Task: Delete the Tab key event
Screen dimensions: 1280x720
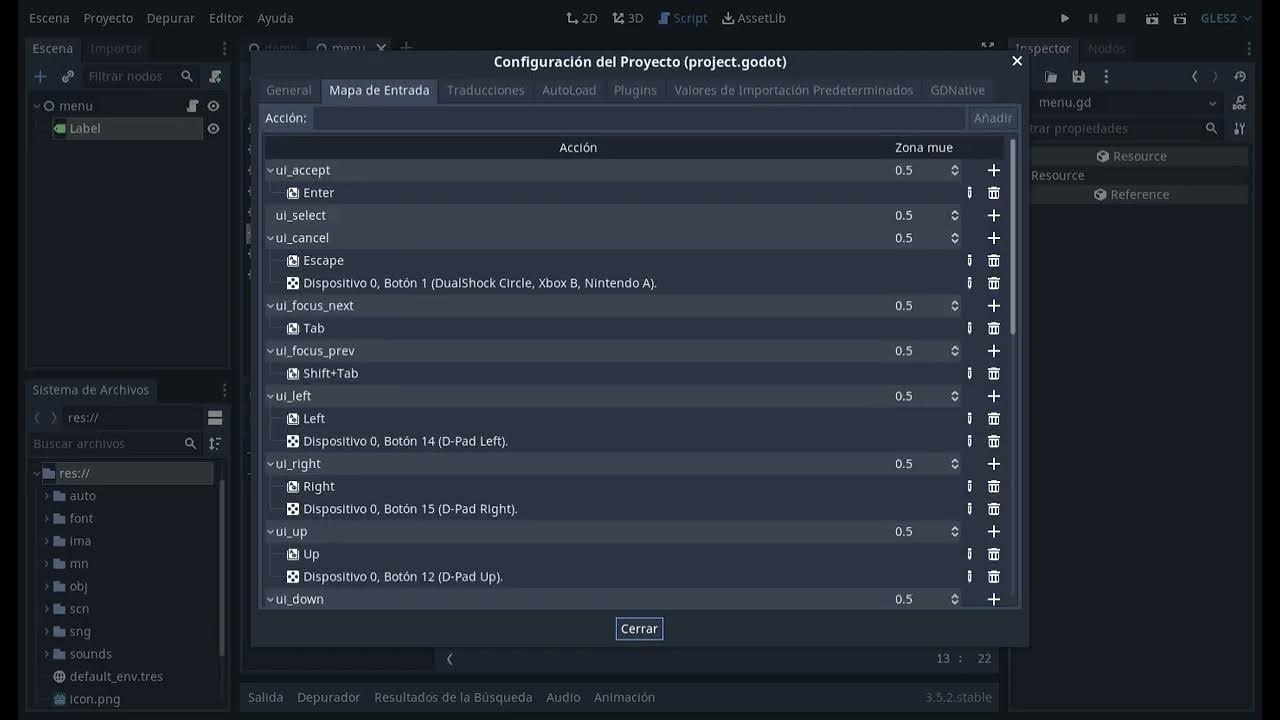Action: (x=993, y=328)
